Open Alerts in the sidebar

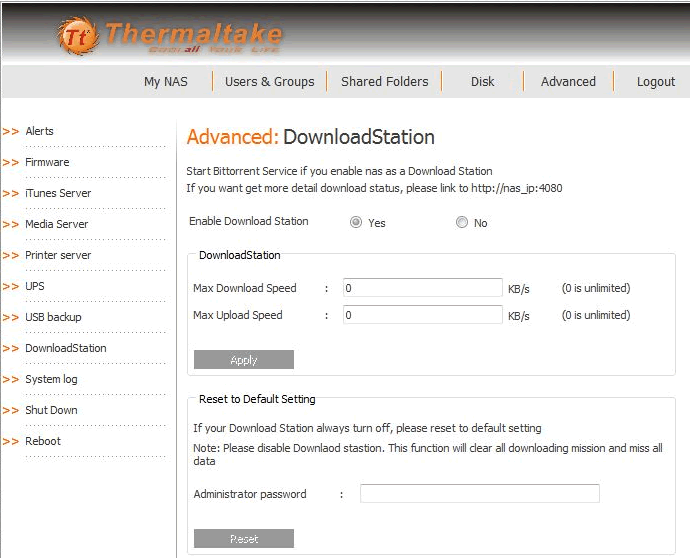[x=39, y=131]
